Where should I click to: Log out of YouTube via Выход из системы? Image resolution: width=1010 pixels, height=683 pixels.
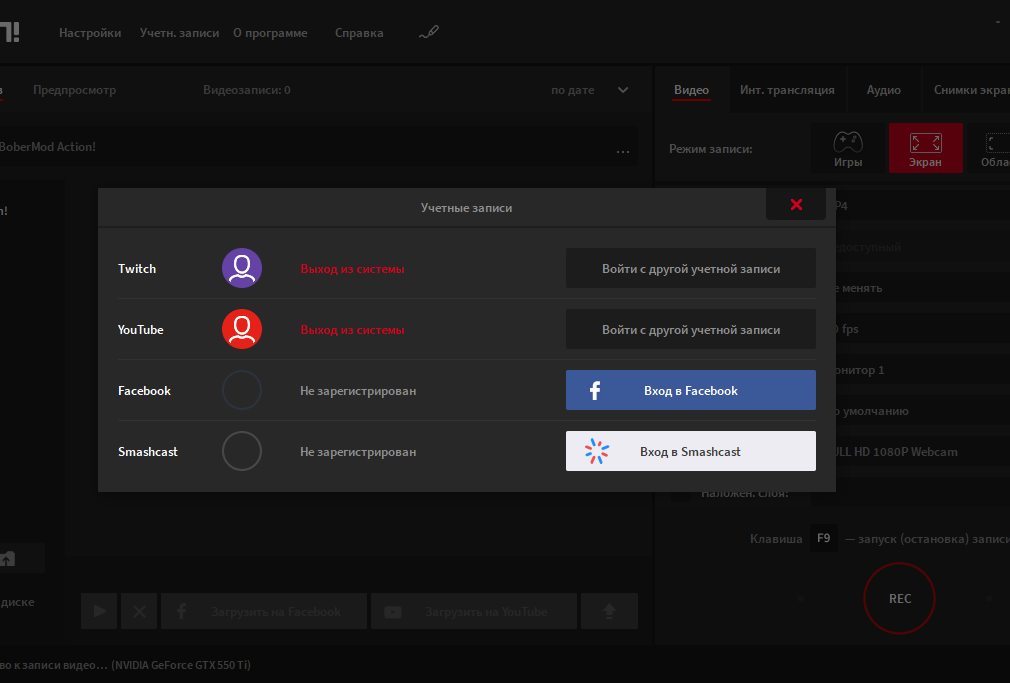pos(352,330)
